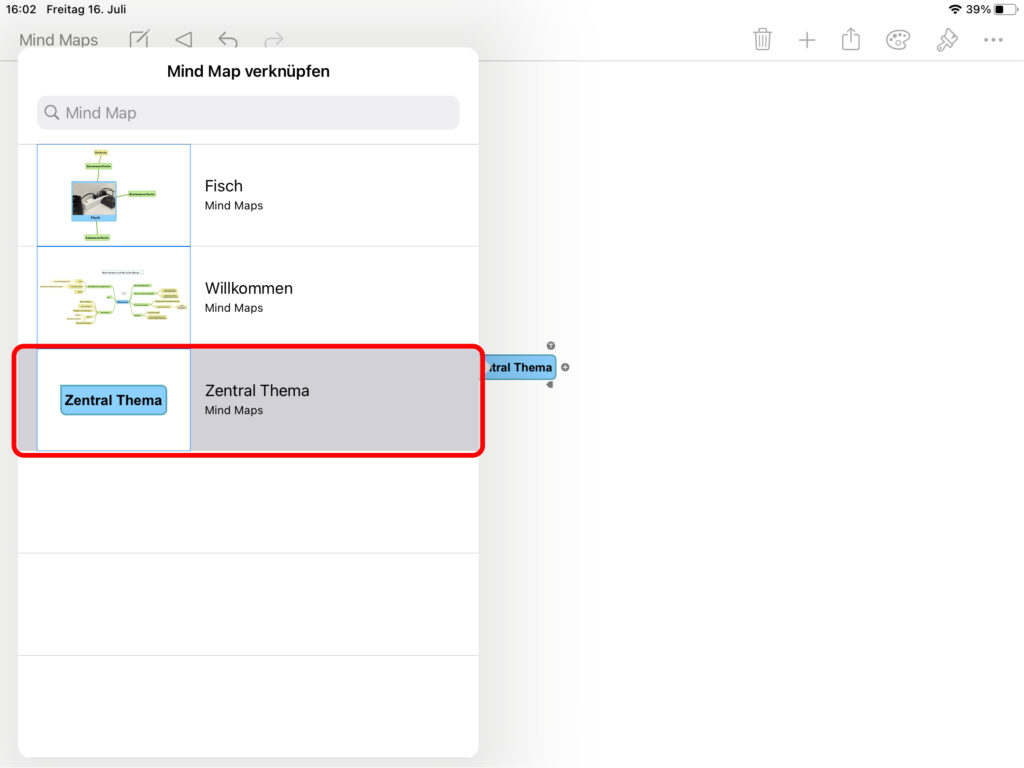The height and width of the screenshot is (768, 1024).
Task: Click the T text handle above node
Action: 551,346
